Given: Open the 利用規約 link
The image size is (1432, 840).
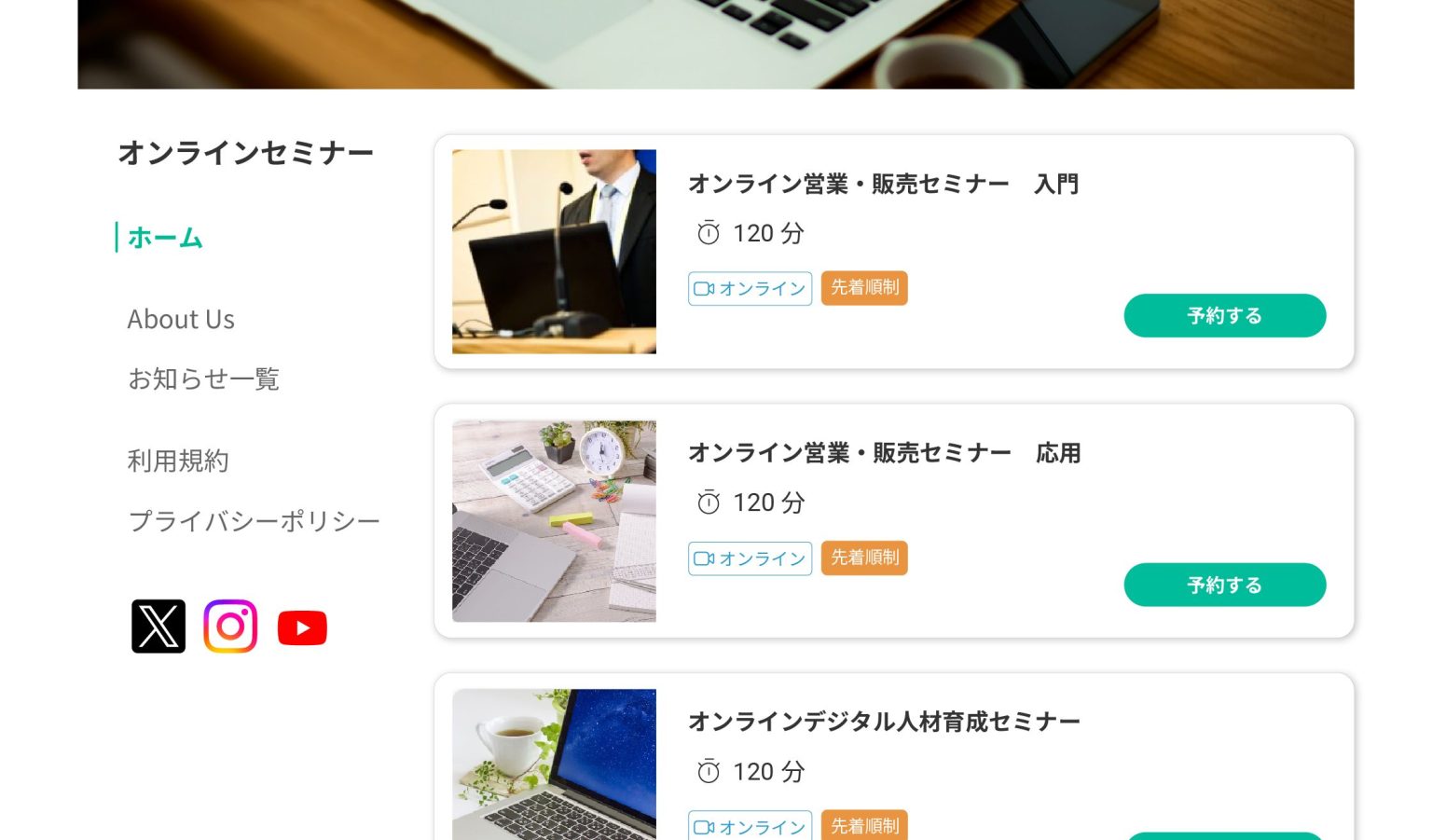Looking at the screenshot, I should point(178,461).
